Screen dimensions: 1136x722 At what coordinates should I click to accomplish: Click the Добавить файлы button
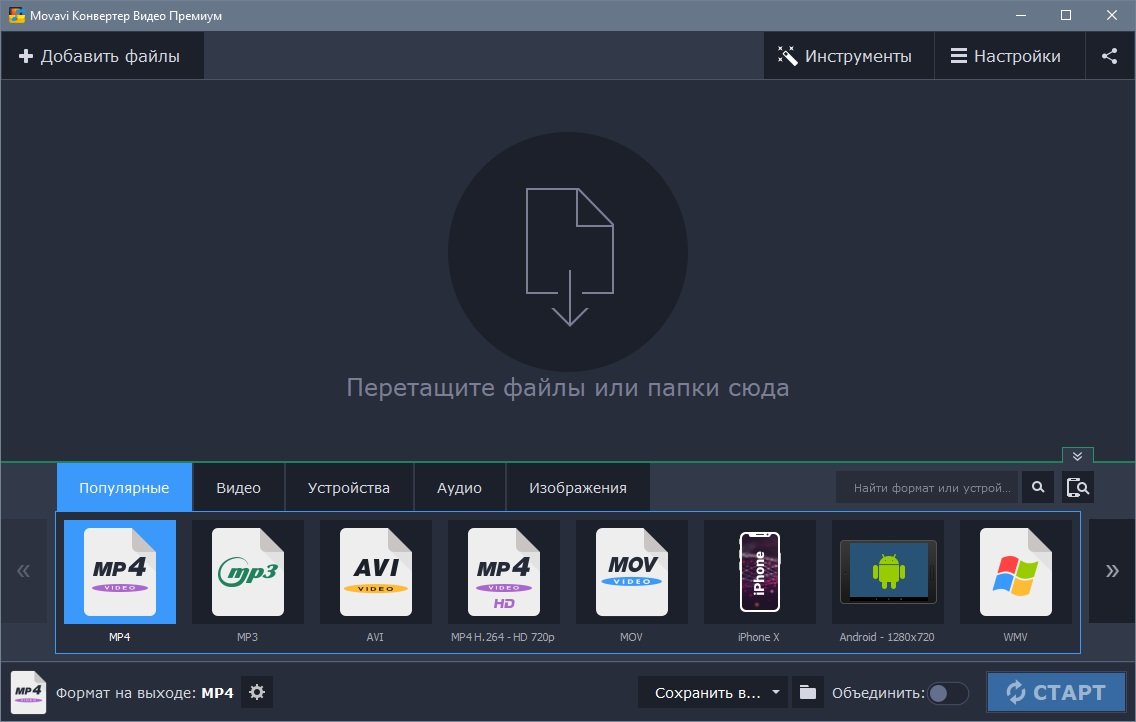pos(101,56)
